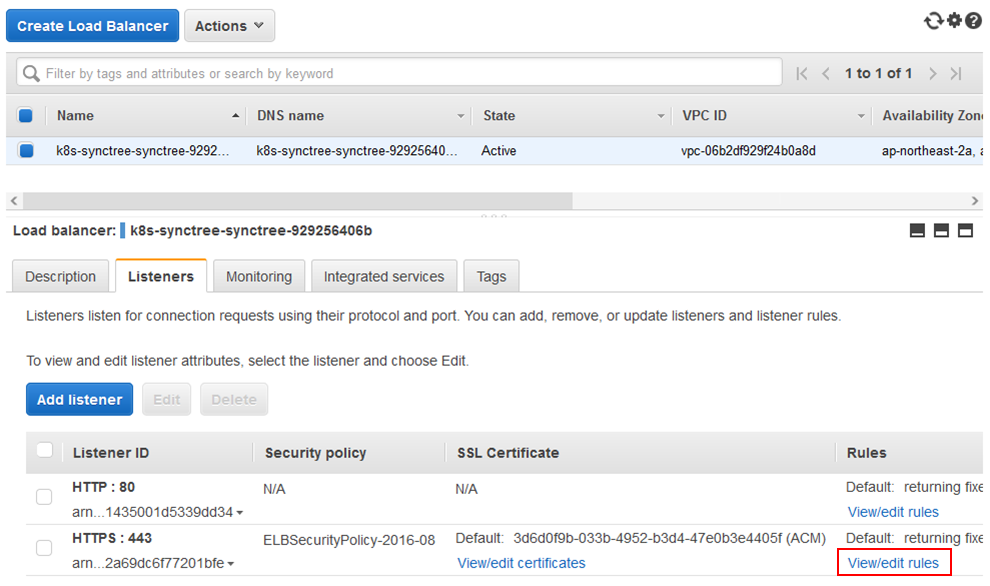Go to first page of results
Screen dimensions: 990x586
coord(802,74)
